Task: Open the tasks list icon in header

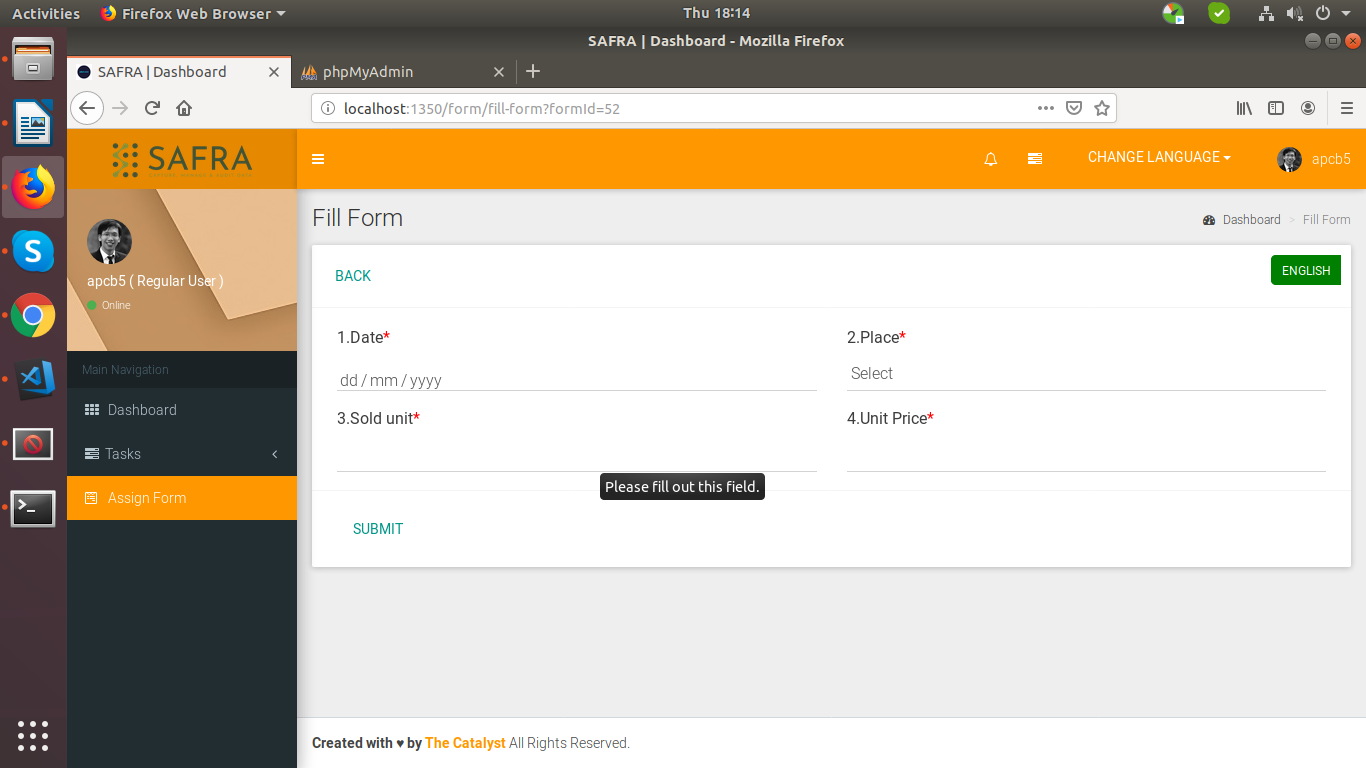Action: (x=1035, y=159)
